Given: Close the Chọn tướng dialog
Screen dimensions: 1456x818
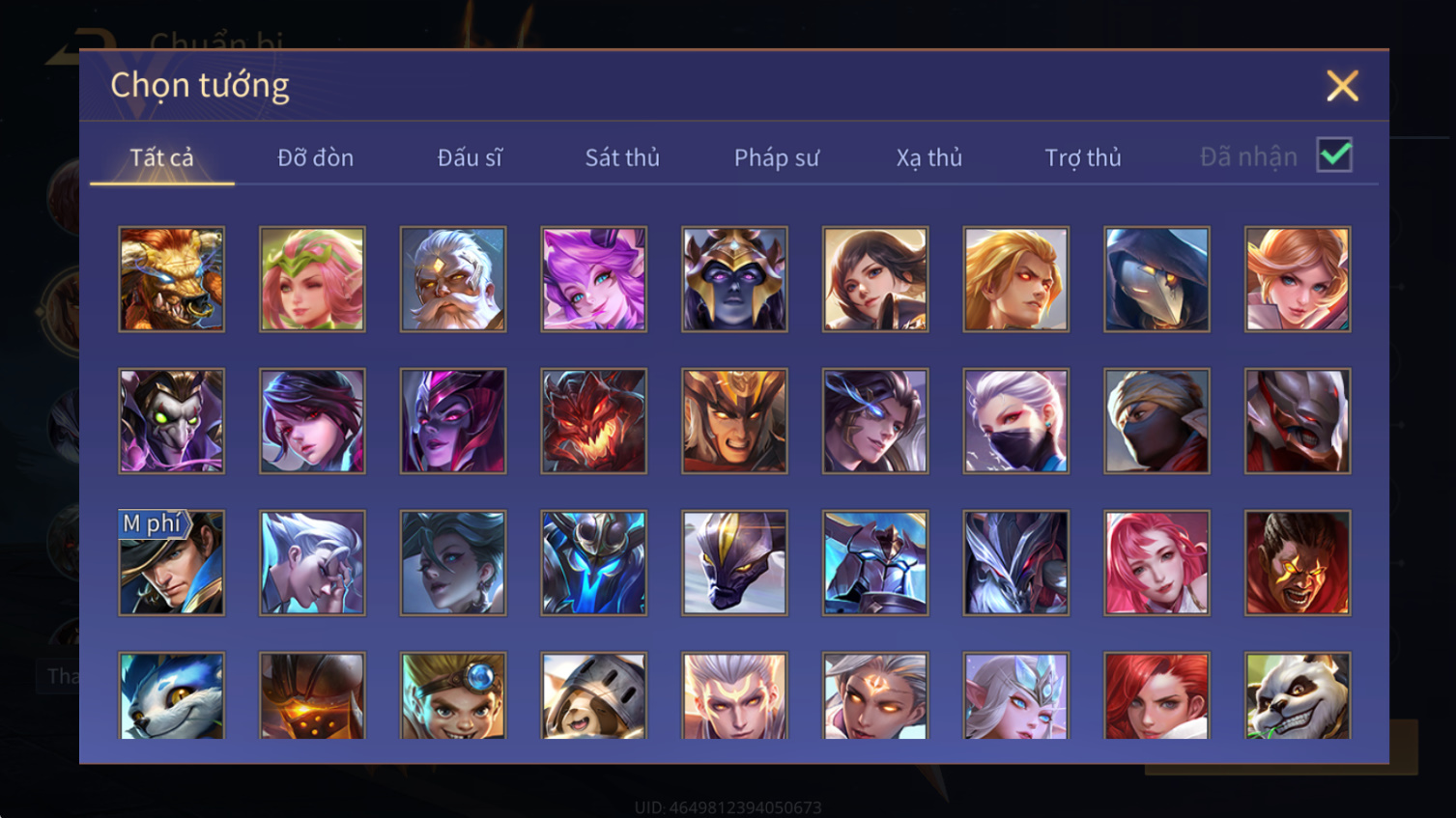Looking at the screenshot, I should tap(1342, 86).
